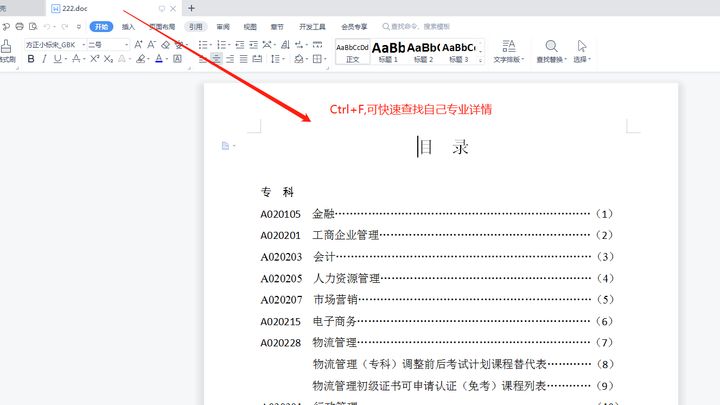
Task: Apply distributed alignment
Action: (x=257, y=59)
